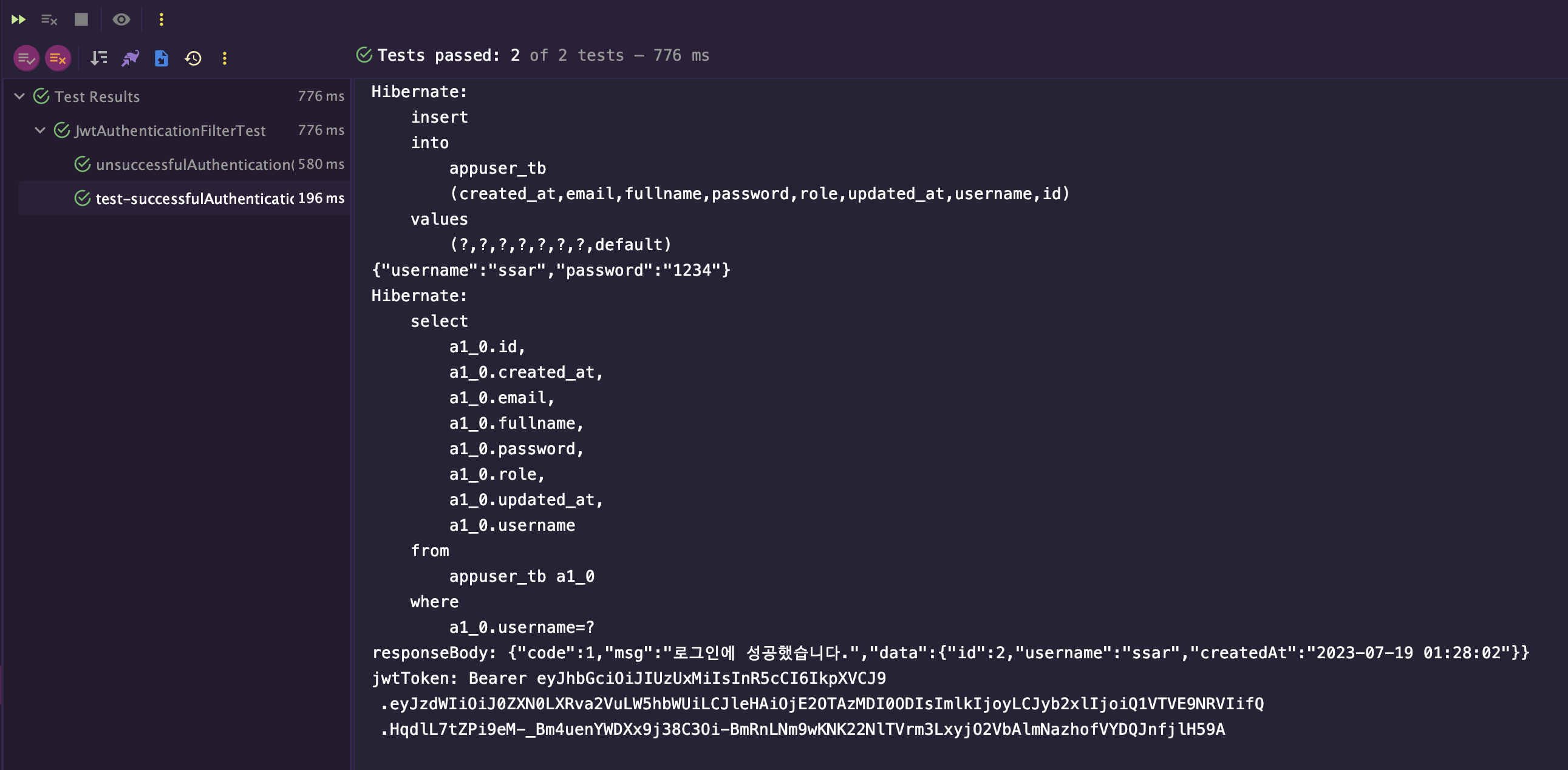Open the test toolbar three-dots menu
The height and width of the screenshot is (770, 1568).
[x=225, y=58]
